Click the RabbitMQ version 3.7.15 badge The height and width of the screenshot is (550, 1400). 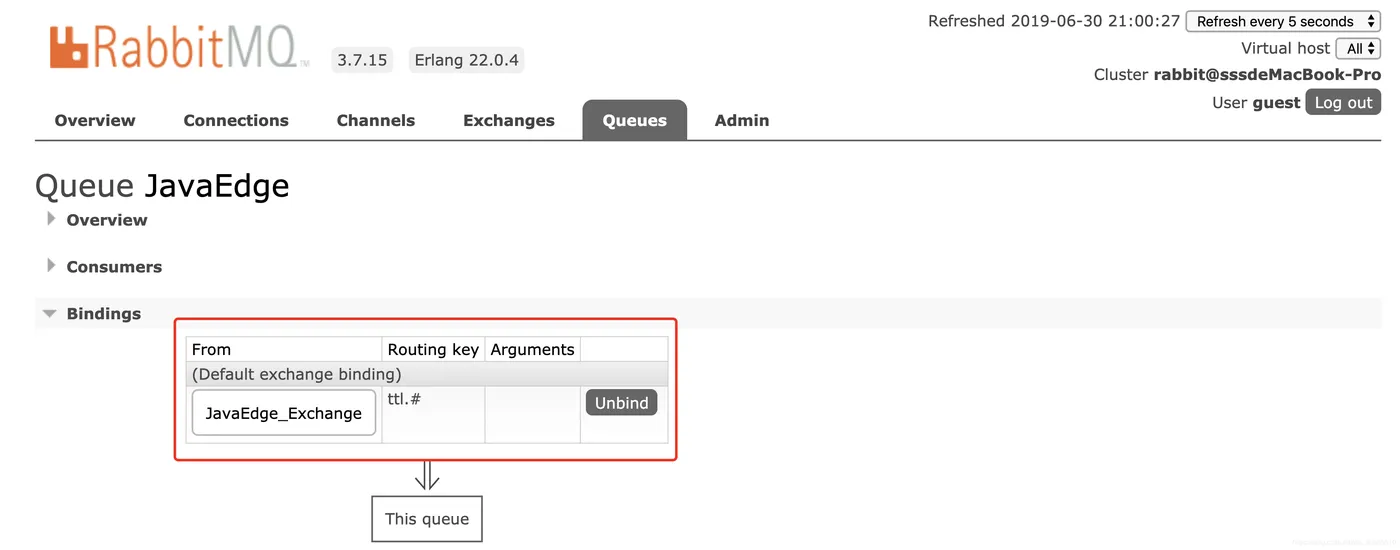(362, 60)
